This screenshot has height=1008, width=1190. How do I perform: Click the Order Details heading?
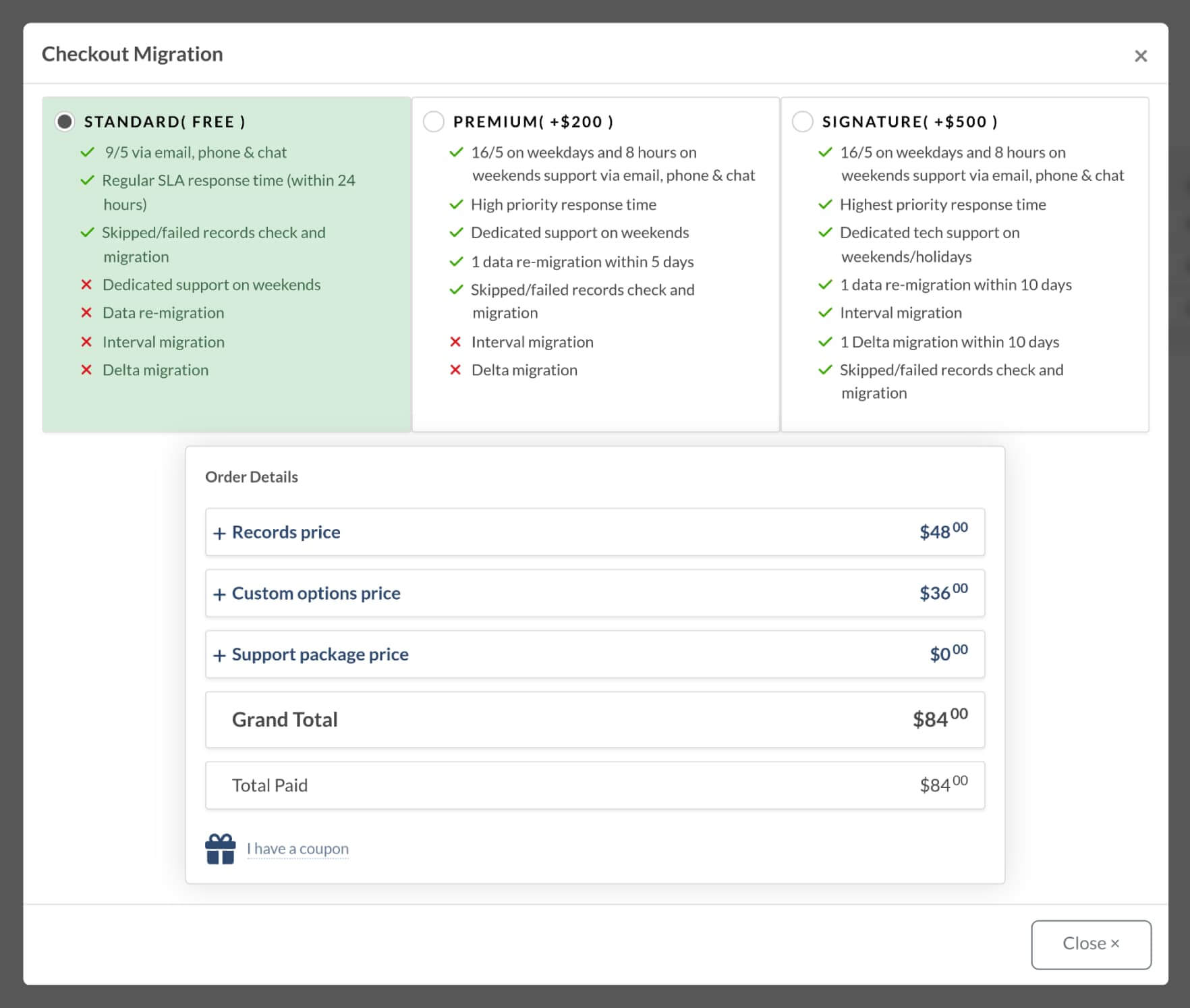252,477
